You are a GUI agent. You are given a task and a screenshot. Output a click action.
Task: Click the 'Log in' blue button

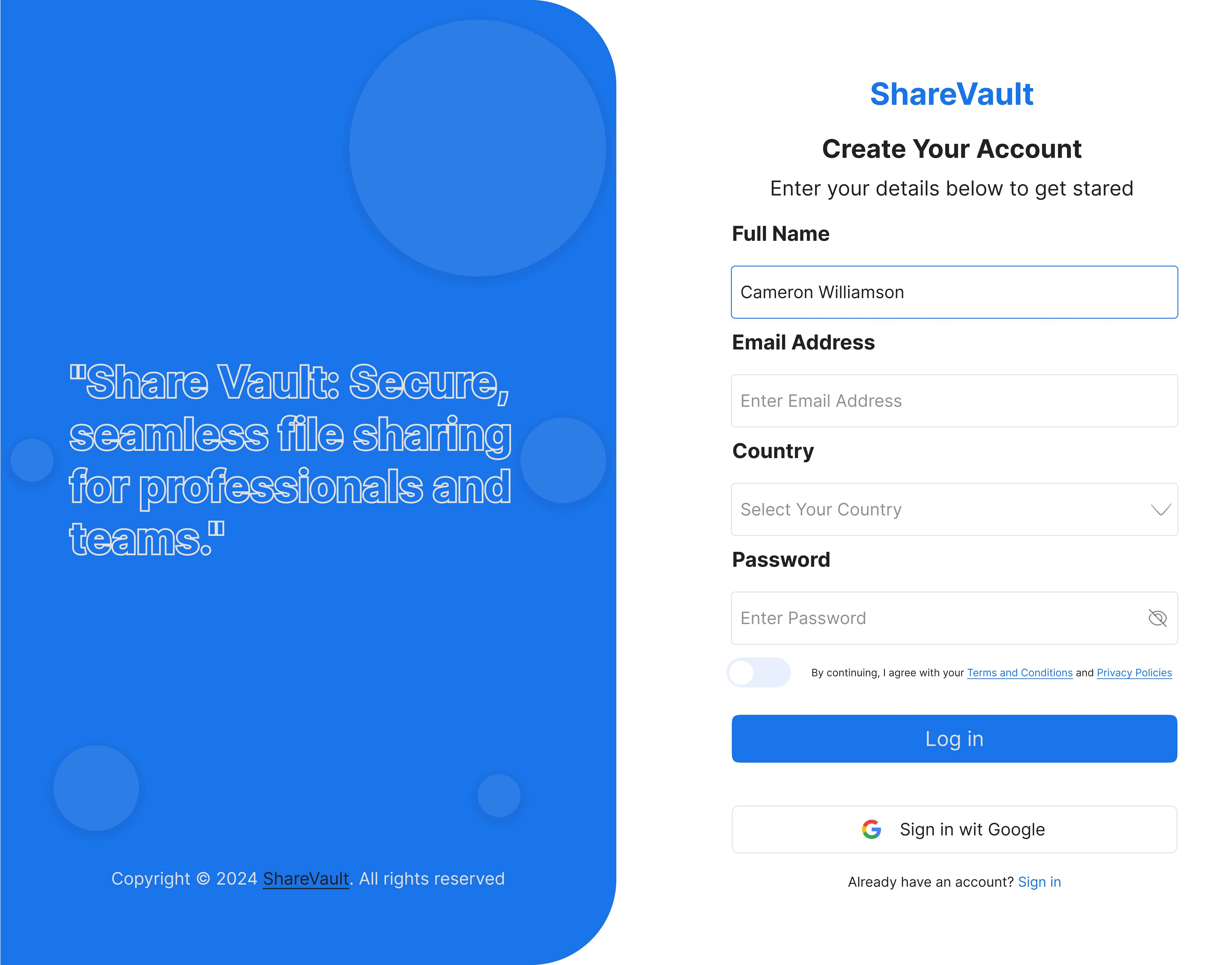[x=955, y=738]
